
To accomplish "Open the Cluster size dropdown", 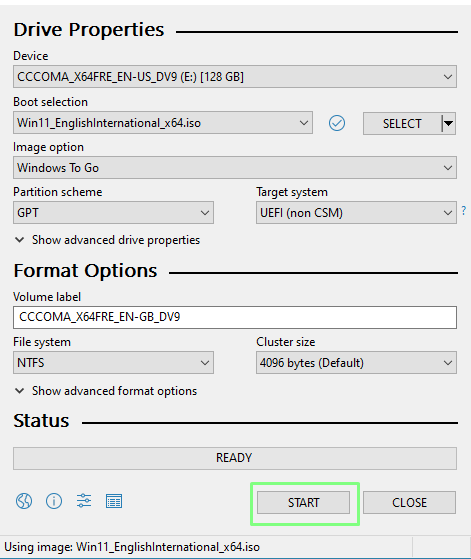I will coord(356,363).
